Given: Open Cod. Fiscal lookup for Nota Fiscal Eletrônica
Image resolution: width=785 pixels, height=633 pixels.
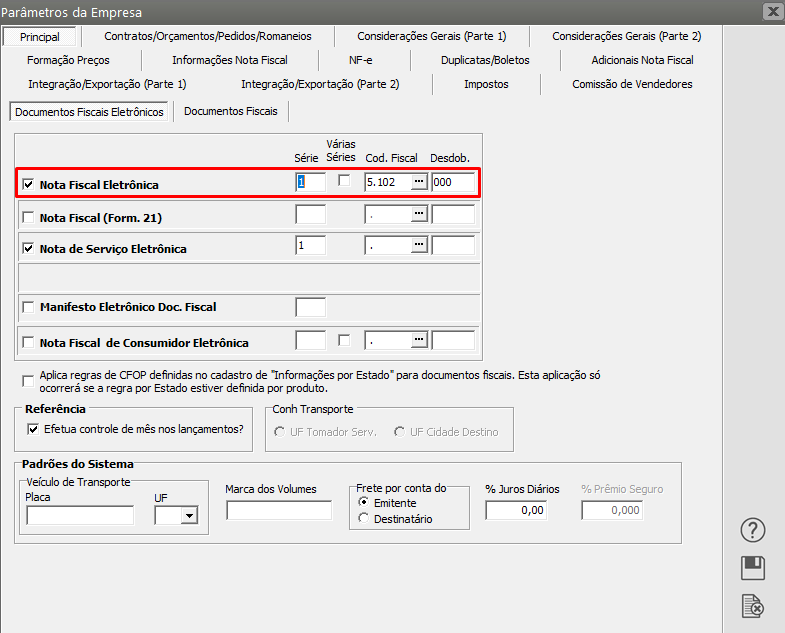Looking at the screenshot, I should 419,182.
